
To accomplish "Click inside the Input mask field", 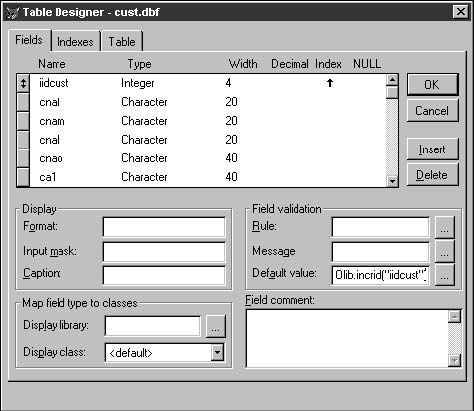I will tap(164, 252).
